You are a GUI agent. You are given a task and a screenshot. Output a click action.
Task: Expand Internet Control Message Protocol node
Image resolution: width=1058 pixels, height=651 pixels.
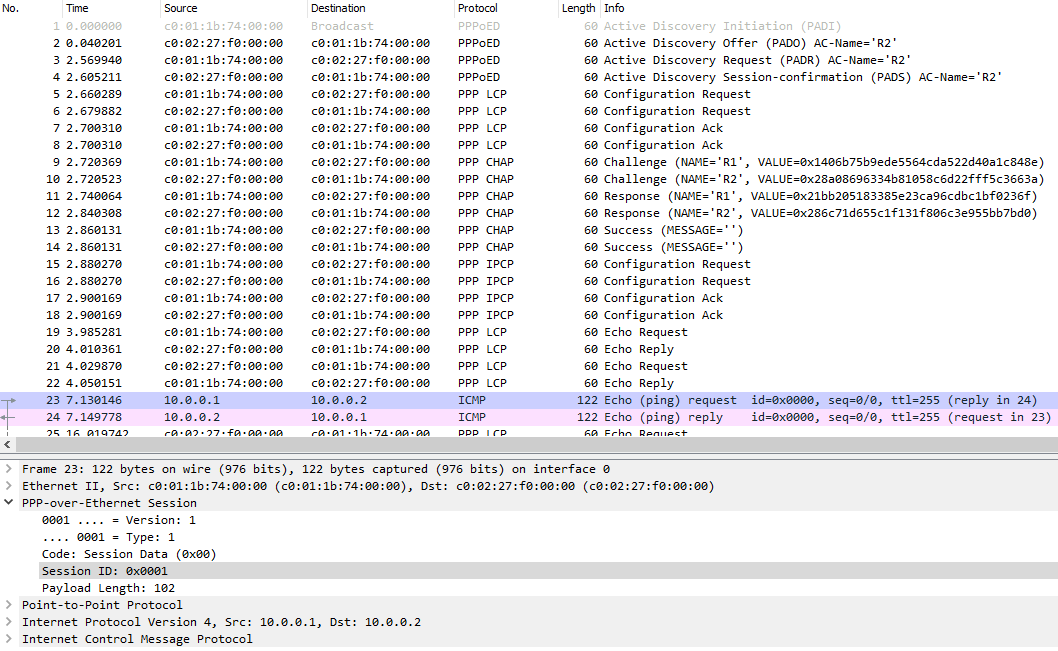pos(9,639)
